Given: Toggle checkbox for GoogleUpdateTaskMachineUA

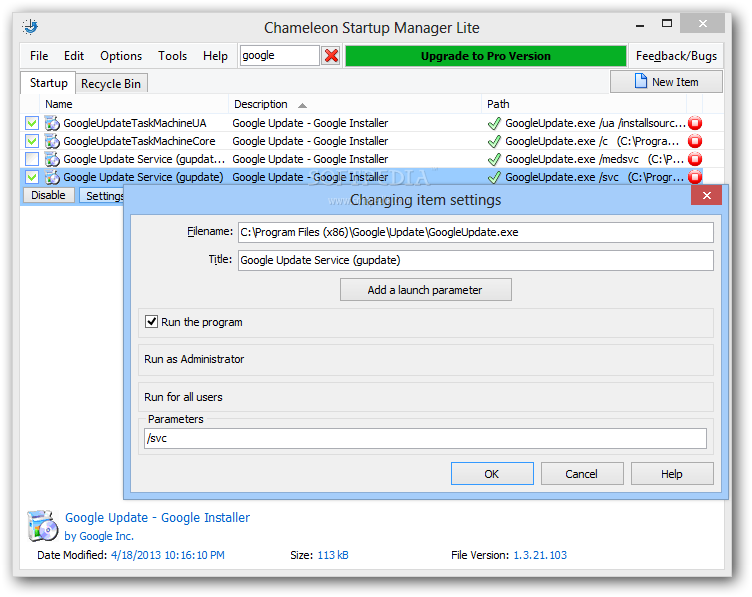Looking at the screenshot, I should (32, 123).
